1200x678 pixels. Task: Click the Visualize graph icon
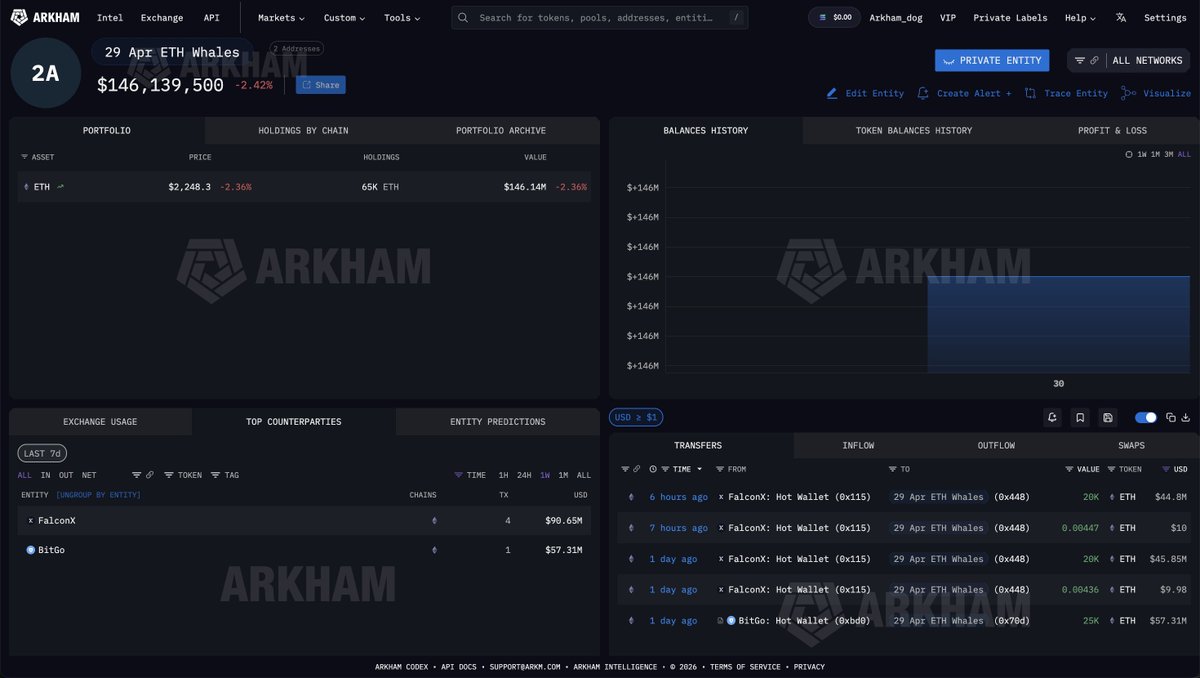[1128, 93]
